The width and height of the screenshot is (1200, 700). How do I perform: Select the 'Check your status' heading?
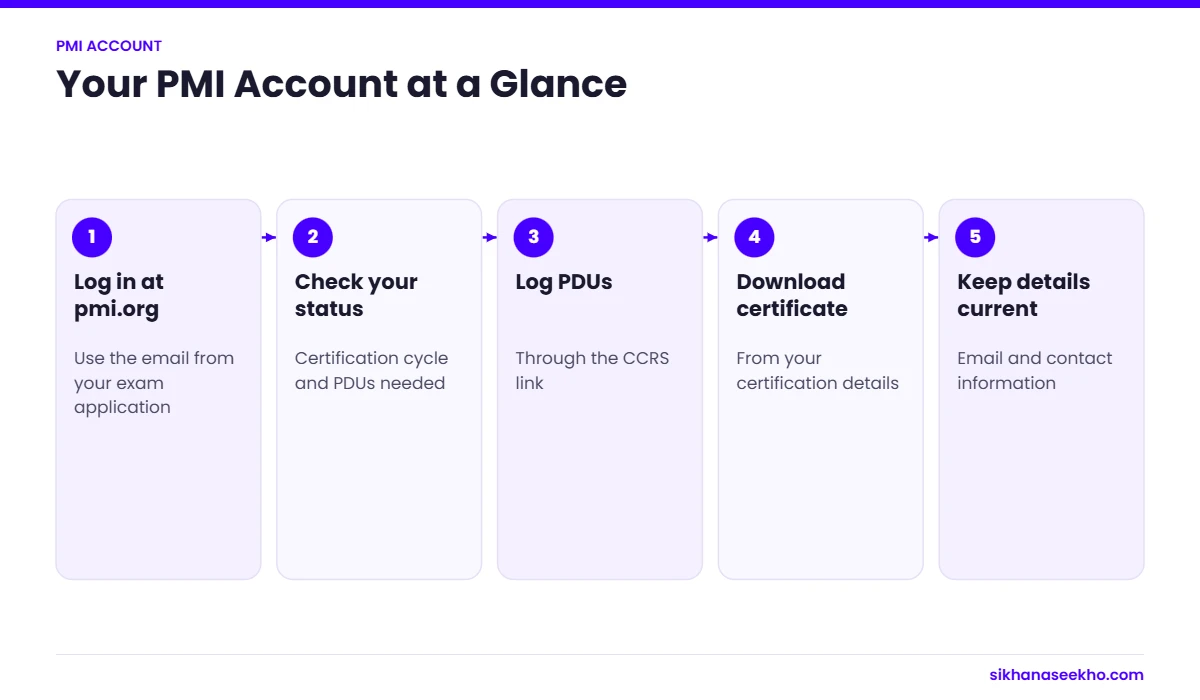click(x=356, y=295)
